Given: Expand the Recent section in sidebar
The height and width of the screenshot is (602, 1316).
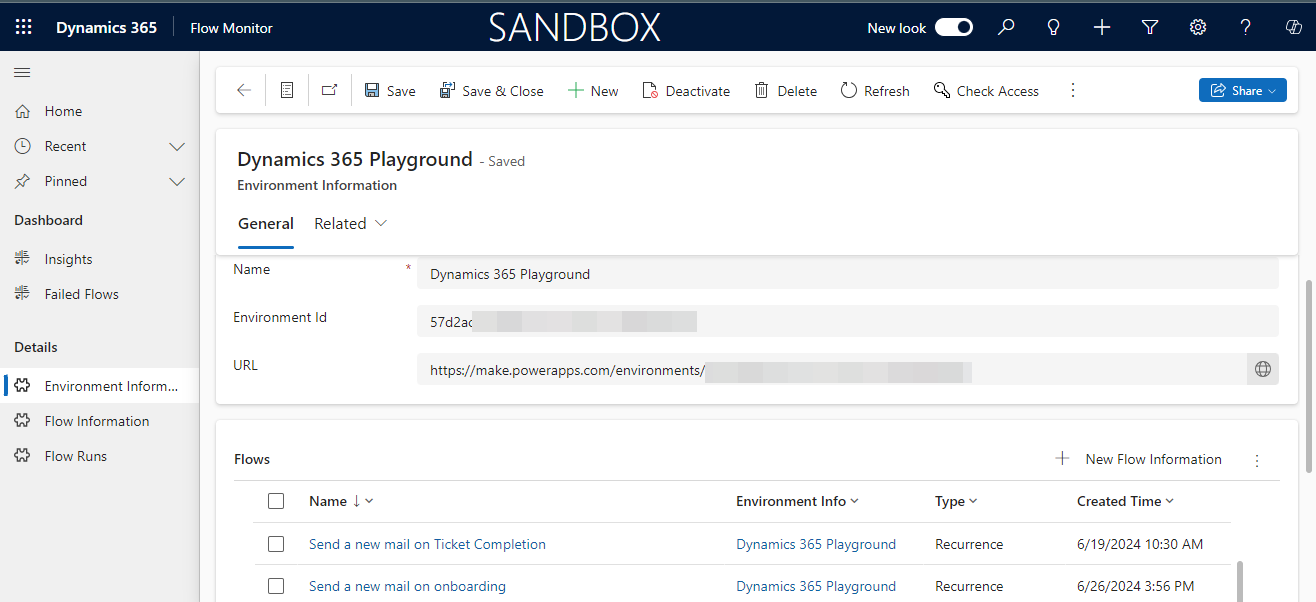Looking at the screenshot, I should (x=177, y=147).
